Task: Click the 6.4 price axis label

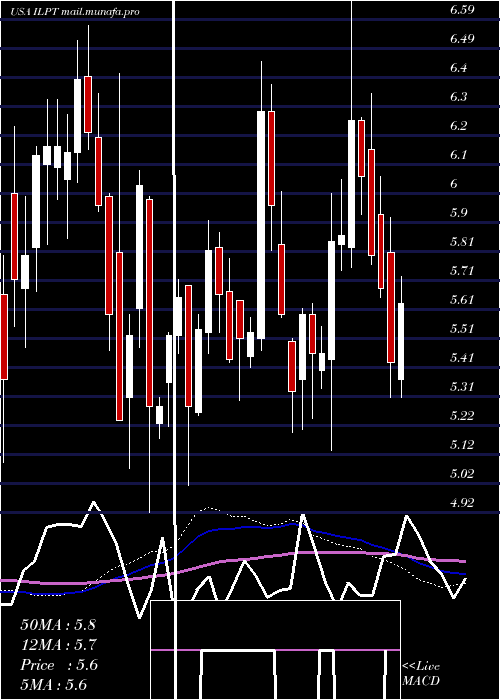Action: pos(459,68)
